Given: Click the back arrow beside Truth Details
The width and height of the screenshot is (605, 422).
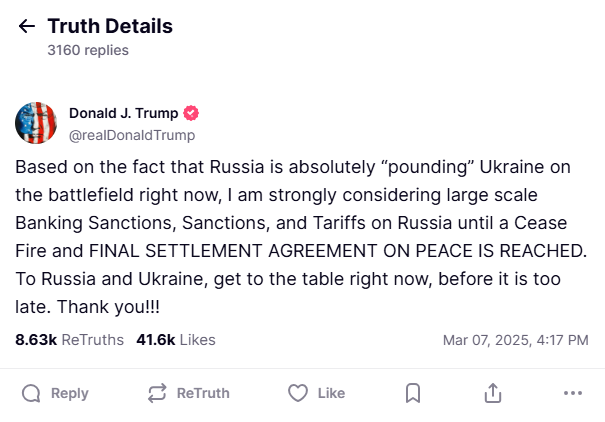Looking at the screenshot, I should [x=27, y=27].
